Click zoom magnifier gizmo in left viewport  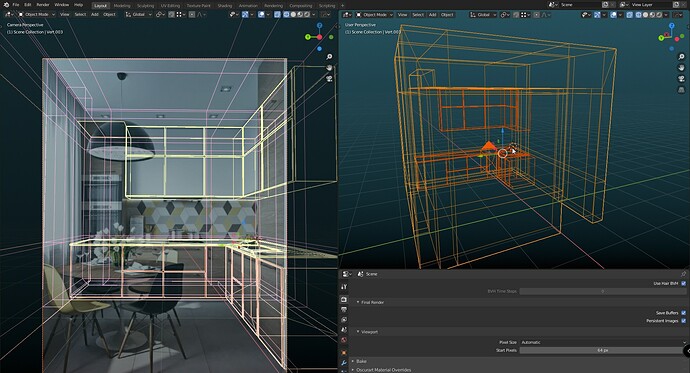click(x=329, y=57)
